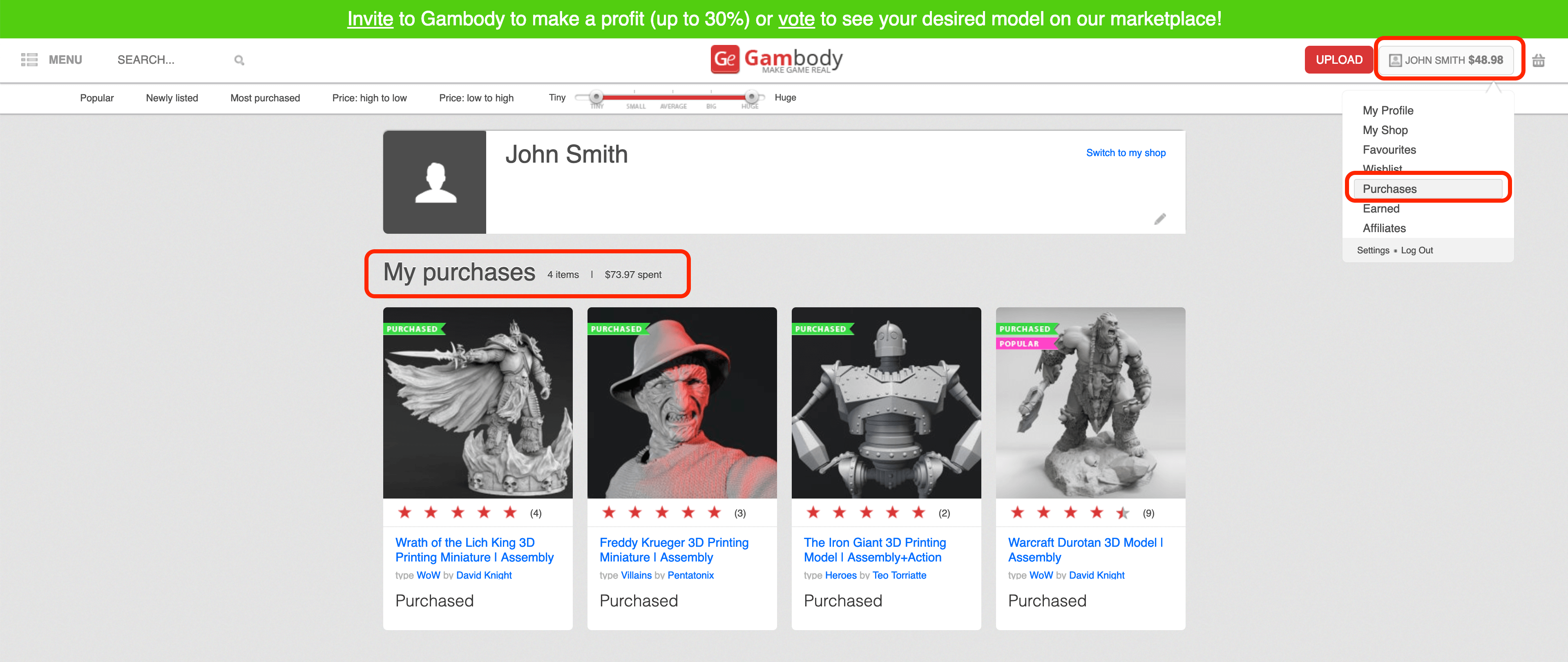Click the right Huge size slider handle
Viewport: 1568px width, 662px height.
click(x=752, y=97)
